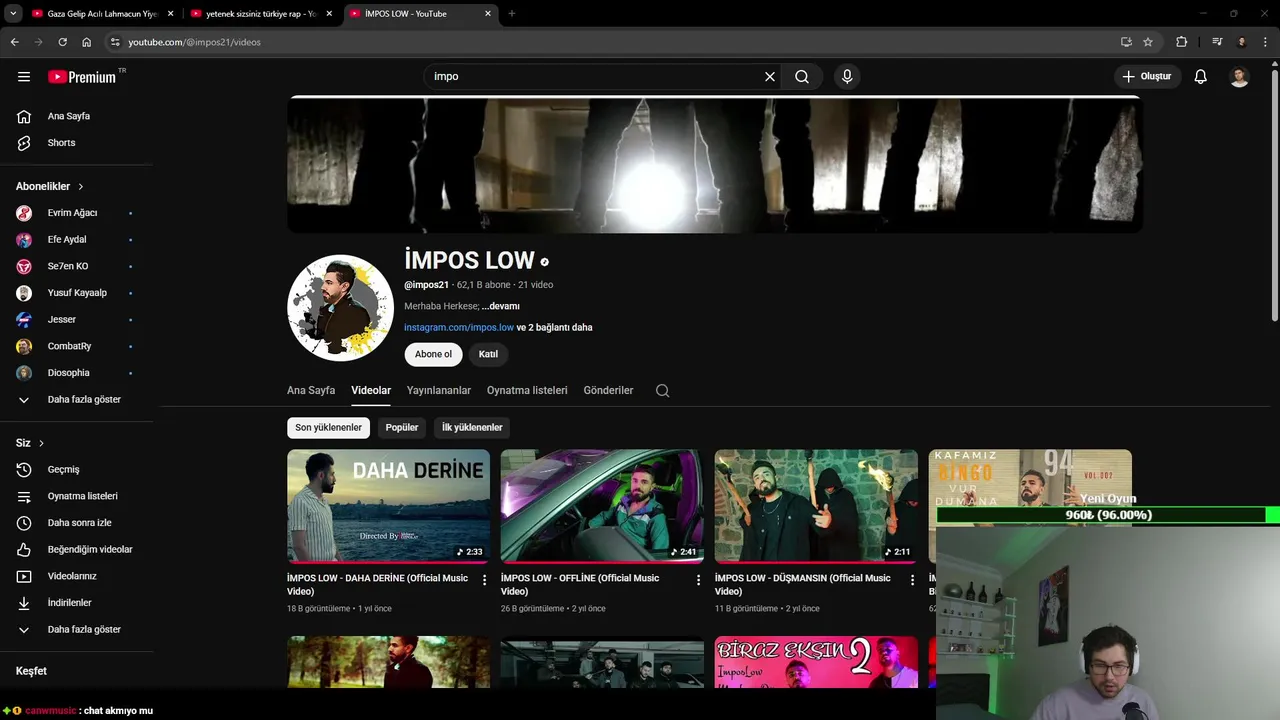Open browser extensions puzzle icon
Viewport: 1280px width, 720px height.
pyautogui.click(x=1182, y=42)
